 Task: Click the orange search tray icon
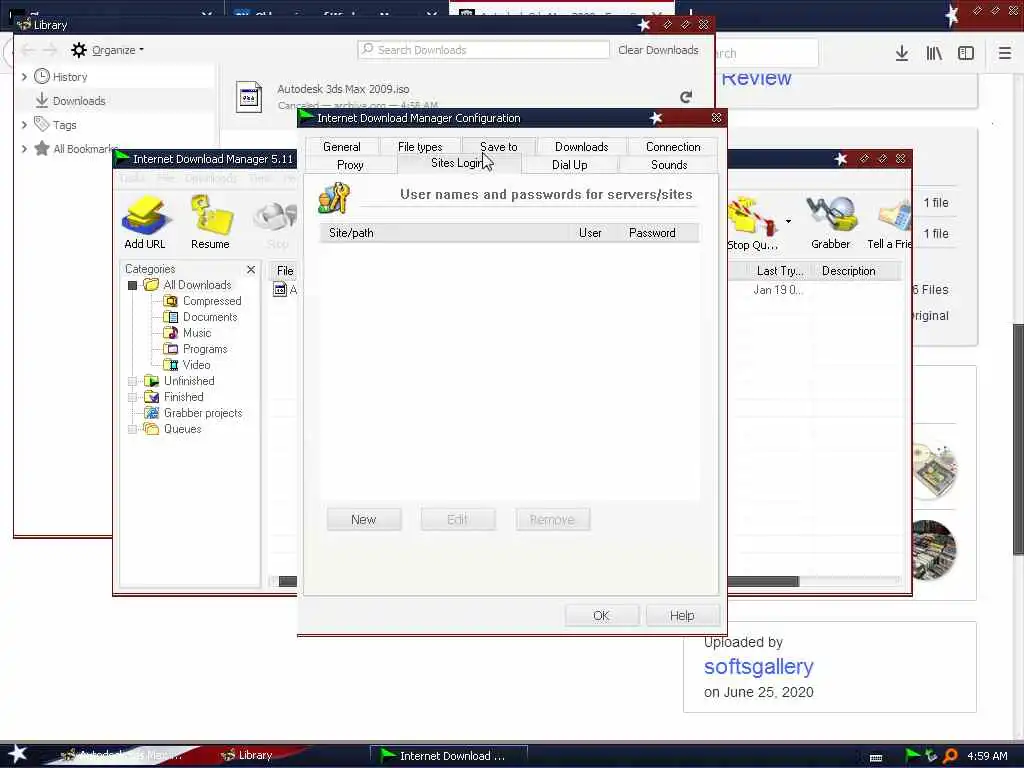pyautogui.click(x=950, y=756)
